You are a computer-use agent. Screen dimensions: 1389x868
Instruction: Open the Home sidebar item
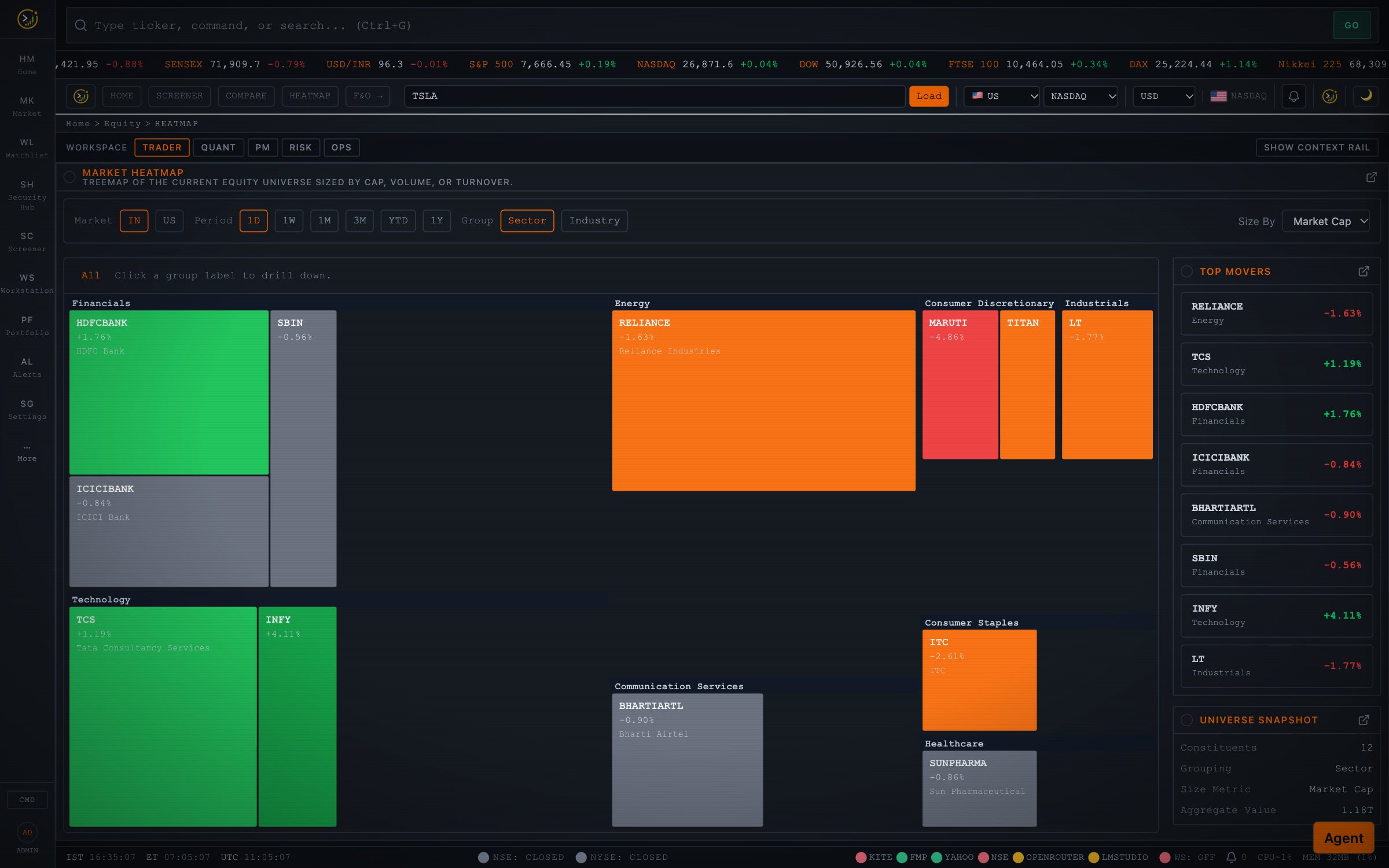pyautogui.click(x=27, y=64)
